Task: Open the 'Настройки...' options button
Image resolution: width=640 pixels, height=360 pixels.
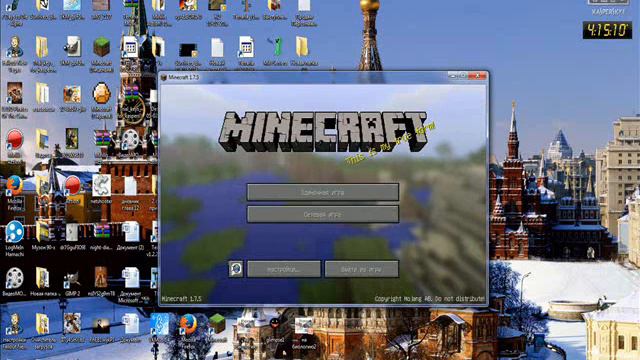Action: point(284,269)
